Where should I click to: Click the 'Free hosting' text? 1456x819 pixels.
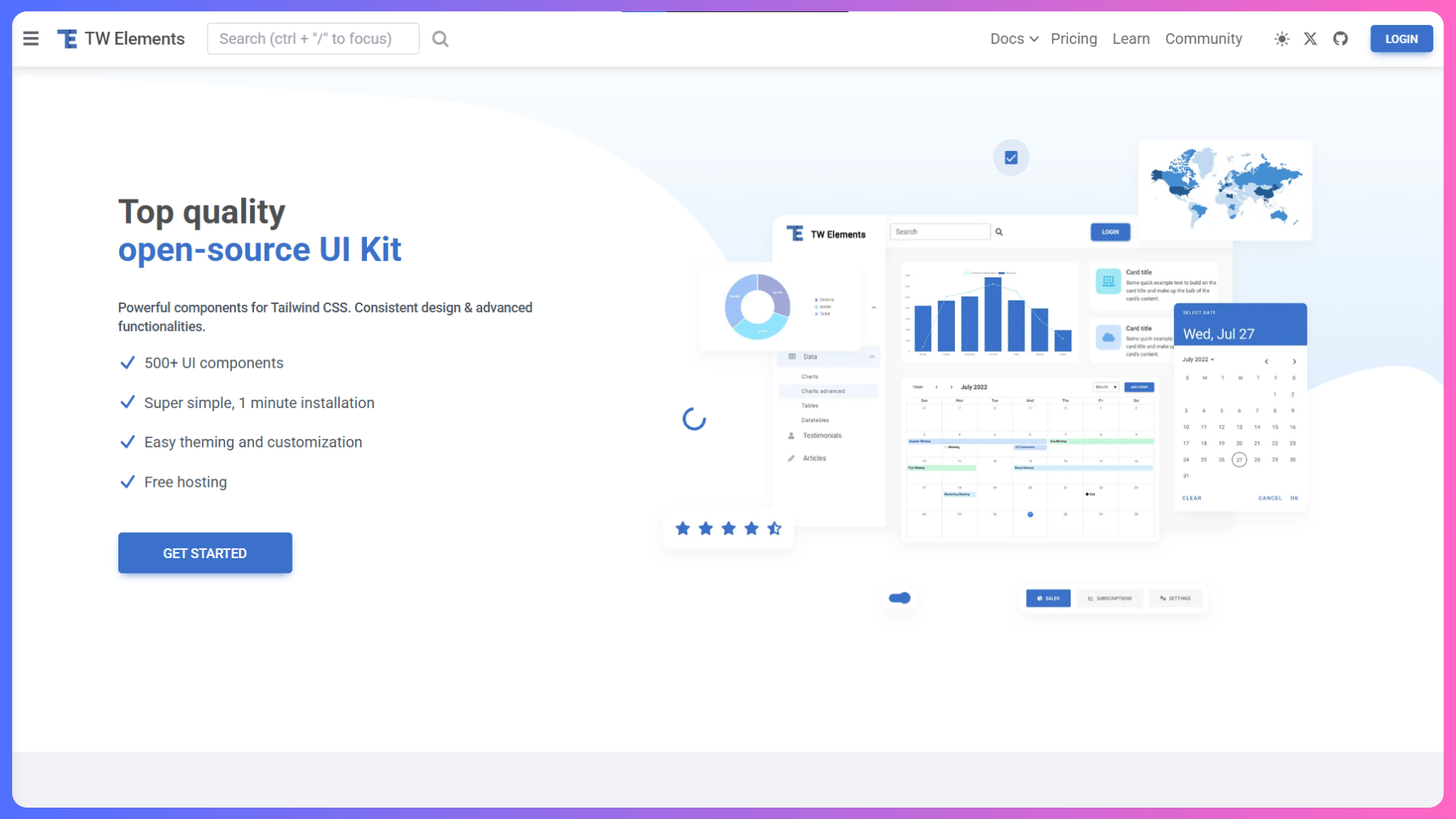click(186, 482)
